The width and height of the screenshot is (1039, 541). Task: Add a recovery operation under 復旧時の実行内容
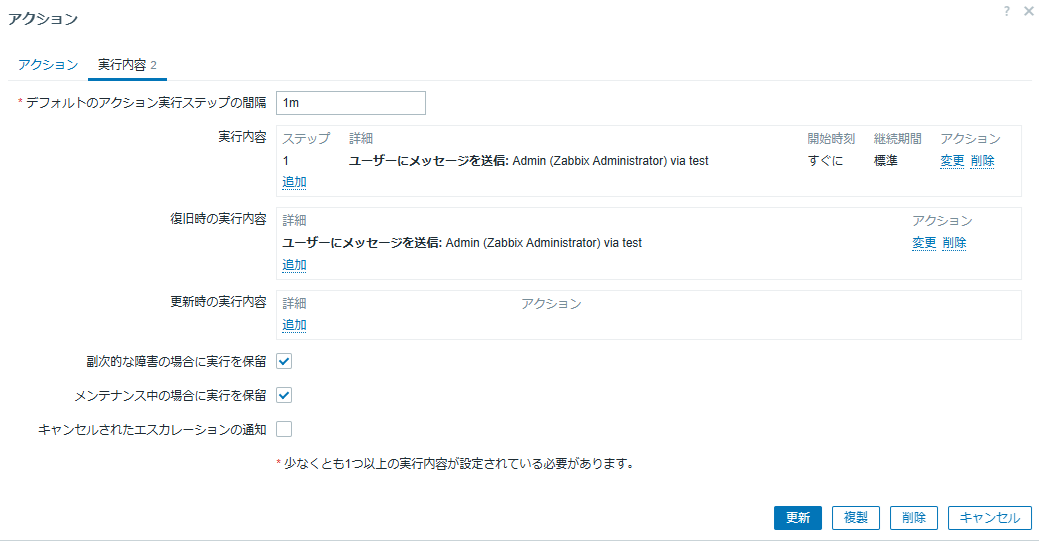294,265
